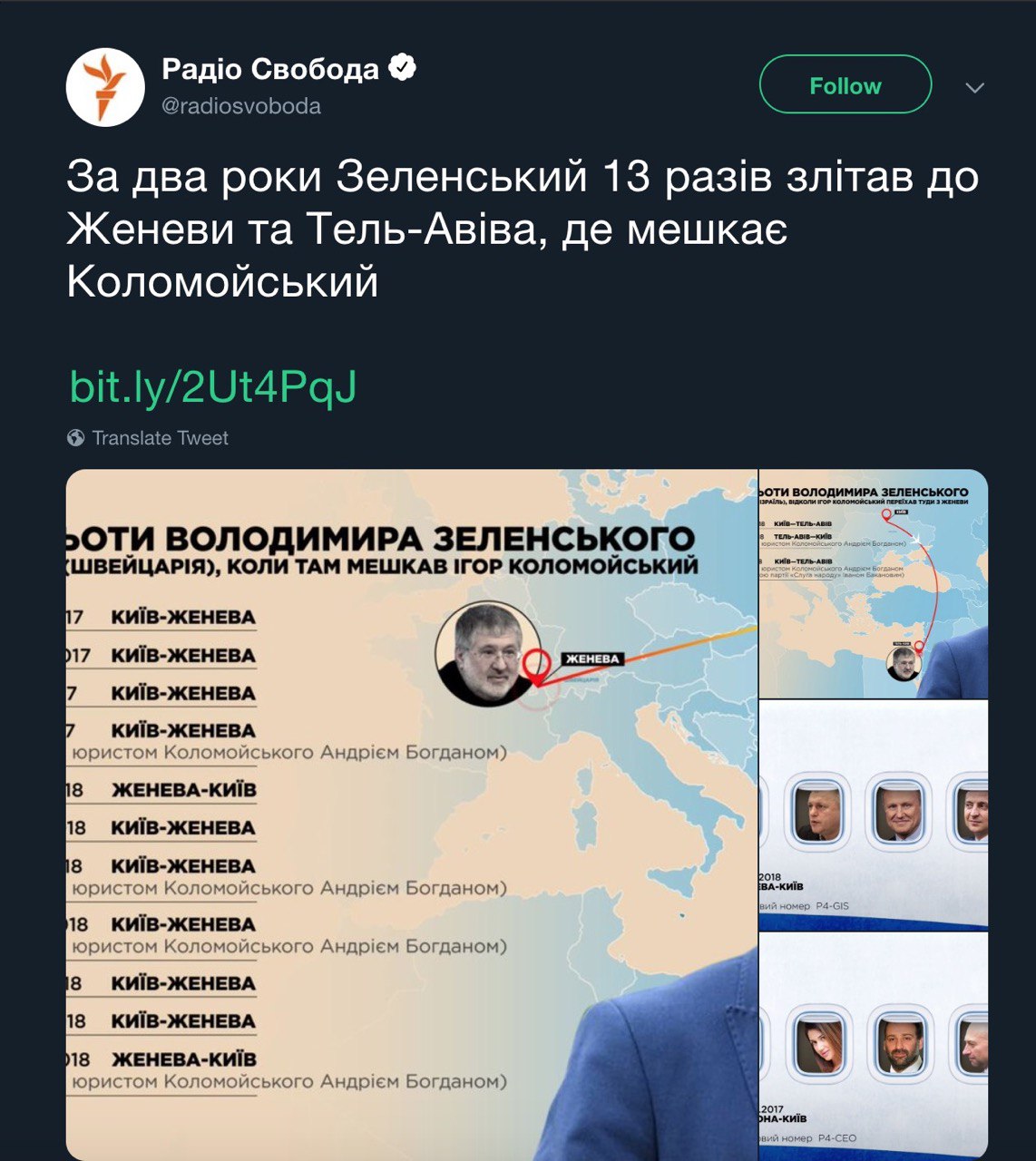1036x1161 pixels.
Task: Click the verified badge next to Радіо Свобода
Action: coord(402,68)
